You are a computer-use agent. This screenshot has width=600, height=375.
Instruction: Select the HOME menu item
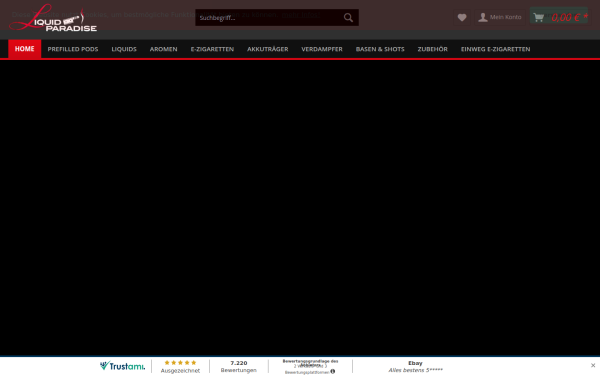point(24,49)
